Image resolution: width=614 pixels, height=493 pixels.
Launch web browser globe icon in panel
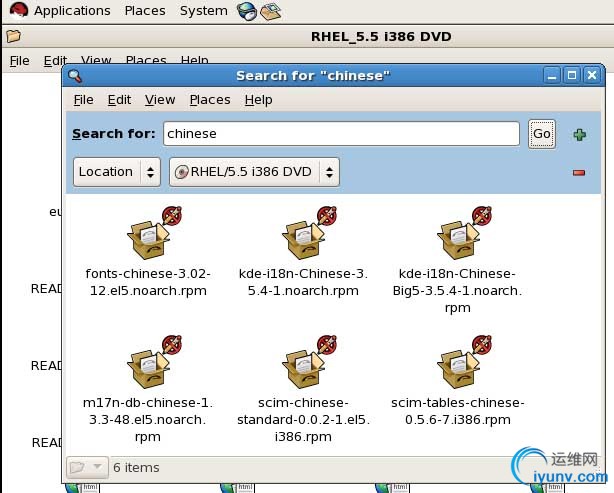[x=247, y=11]
